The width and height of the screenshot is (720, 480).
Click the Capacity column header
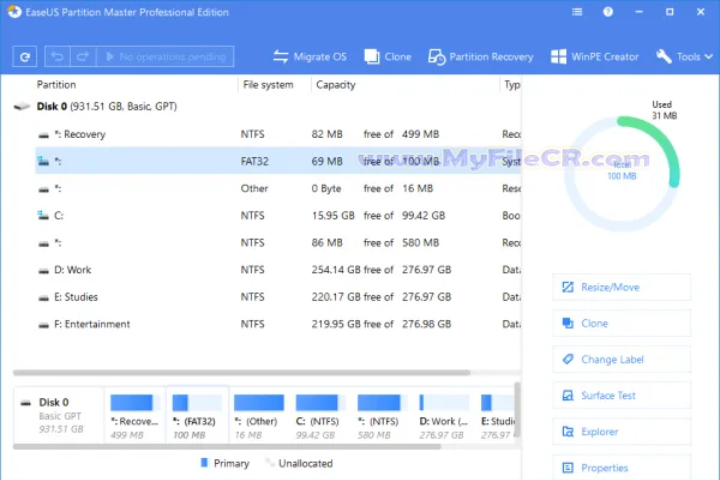tap(336, 85)
